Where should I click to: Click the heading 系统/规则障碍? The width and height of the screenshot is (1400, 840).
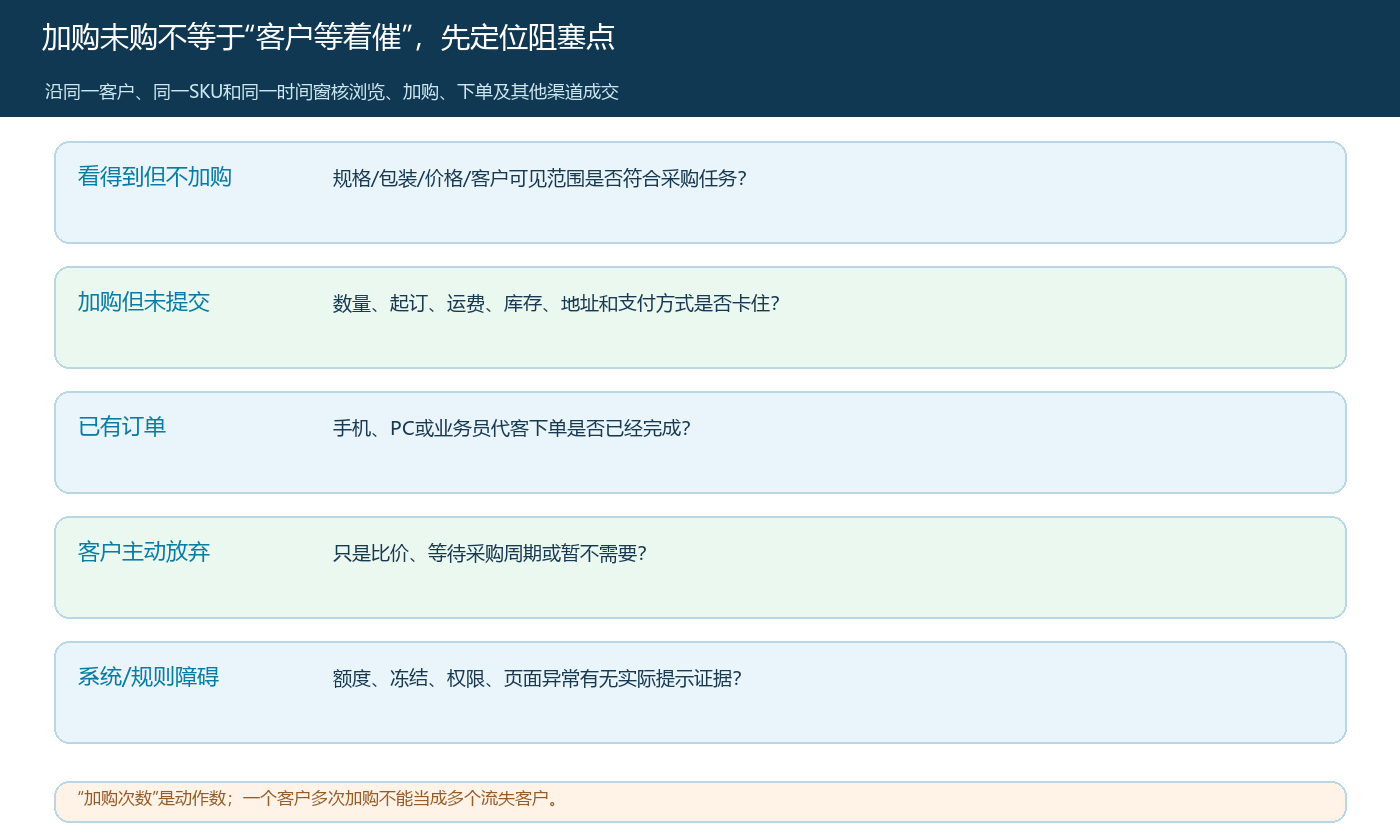[148, 677]
